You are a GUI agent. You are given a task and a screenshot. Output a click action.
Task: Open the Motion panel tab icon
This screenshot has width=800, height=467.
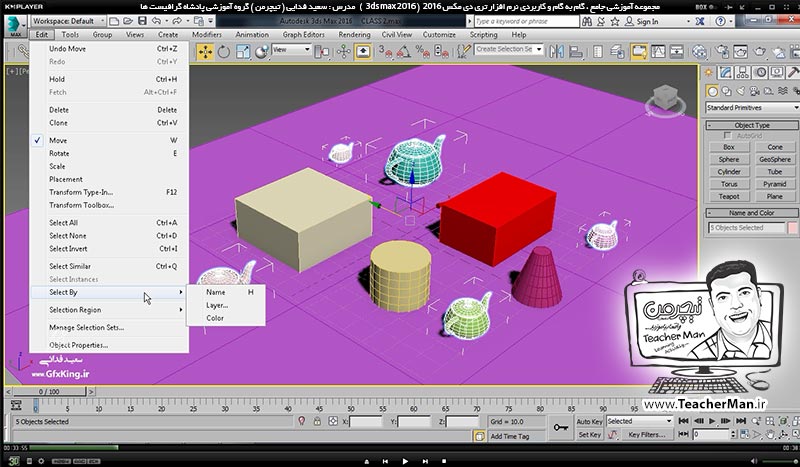coord(760,72)
